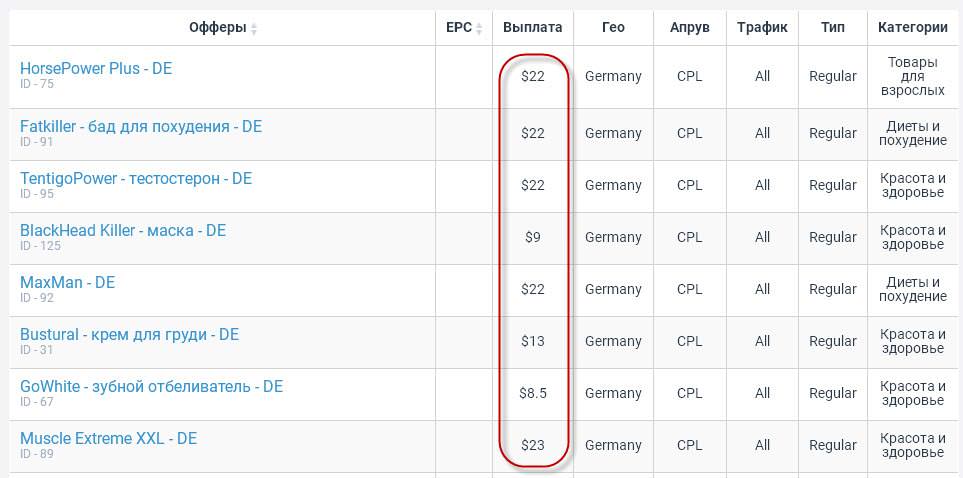Click Товары для взрослых category cell
Viewport: 963px width, 478px height.
tap(915, 76)
